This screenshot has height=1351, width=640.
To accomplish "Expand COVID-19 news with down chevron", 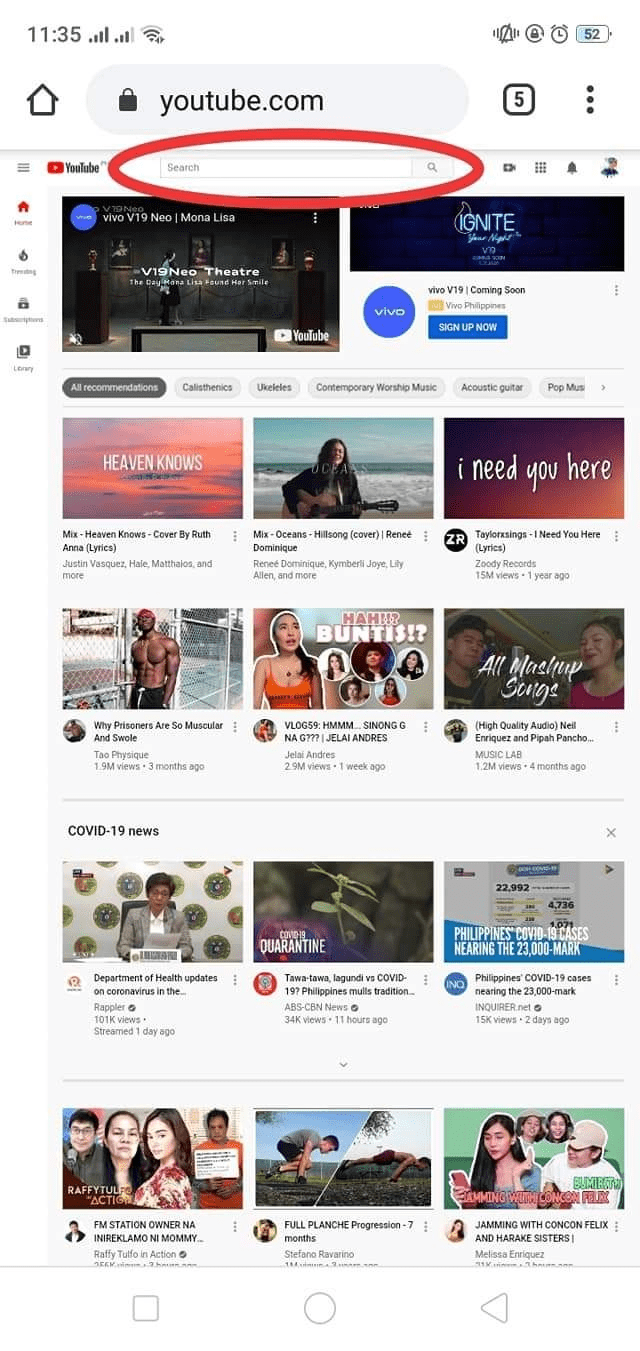I will click(343, 1065).
